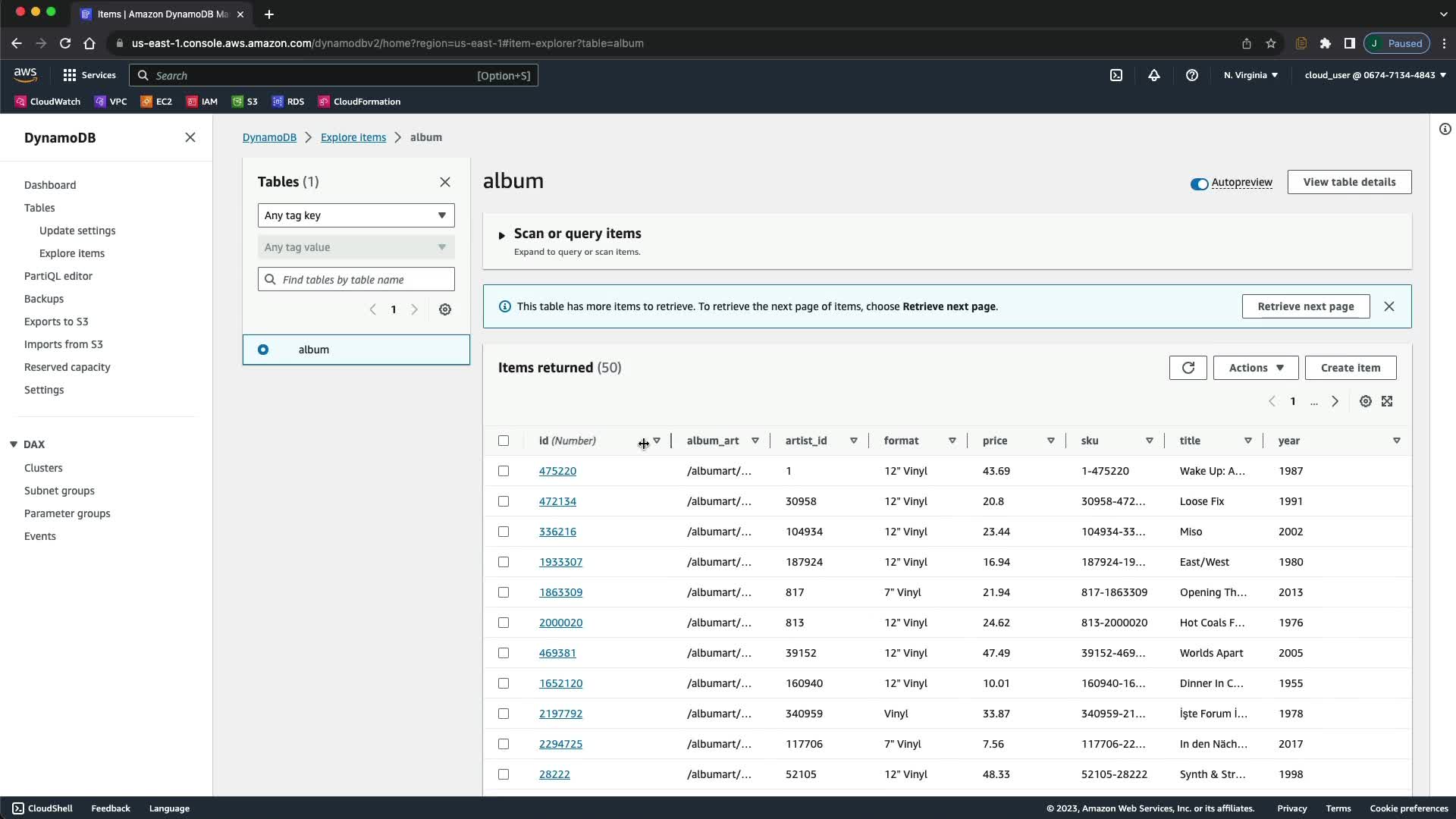The image size is (1456, 819).
Task: Go to Backups in sidebar
Action: click(x=44, y=299)
